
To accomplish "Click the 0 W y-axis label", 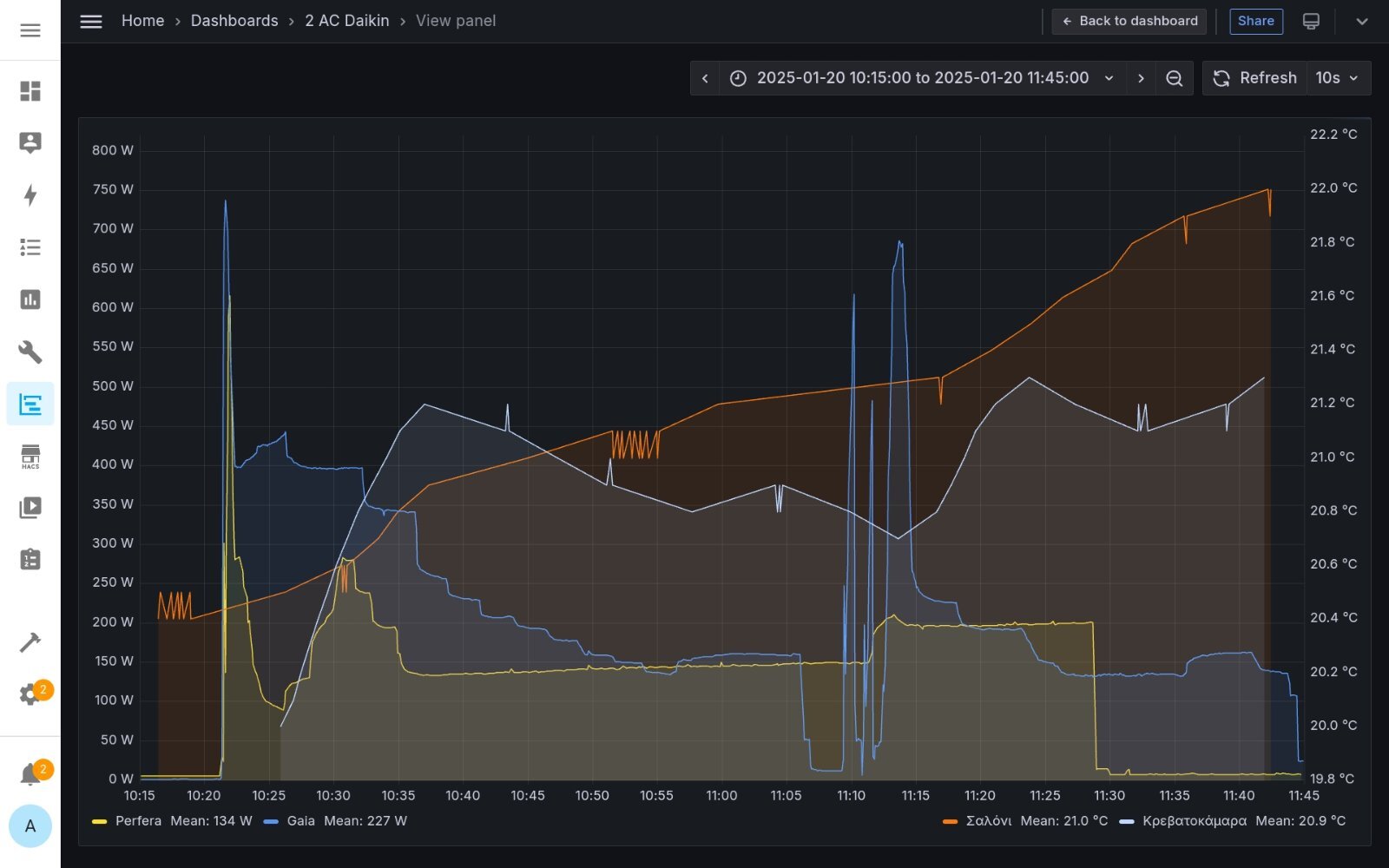I will click(121, 779).
